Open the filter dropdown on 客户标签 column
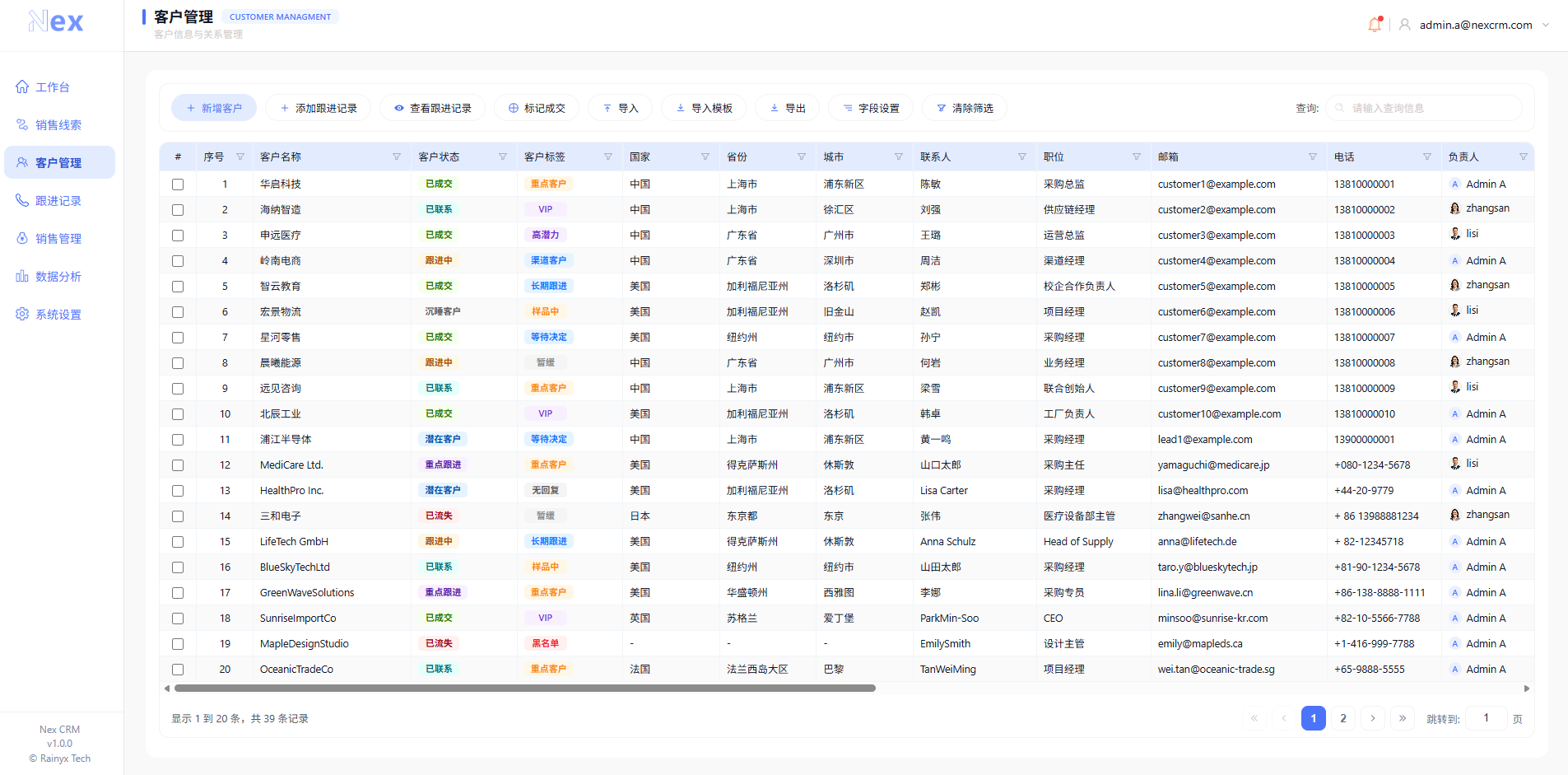 pos(607,156)
